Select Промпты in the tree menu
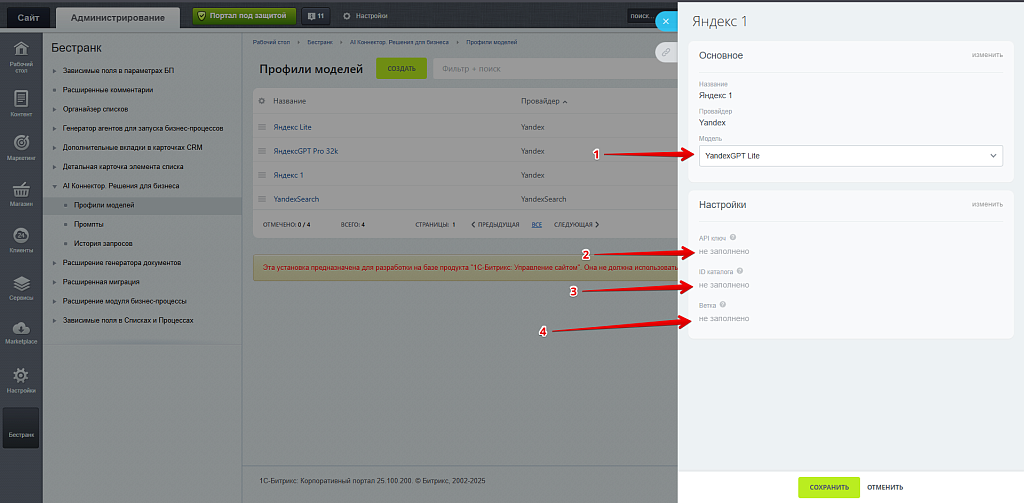The height and width of the screenshot is (503, 1024). (x=88, y=224)
